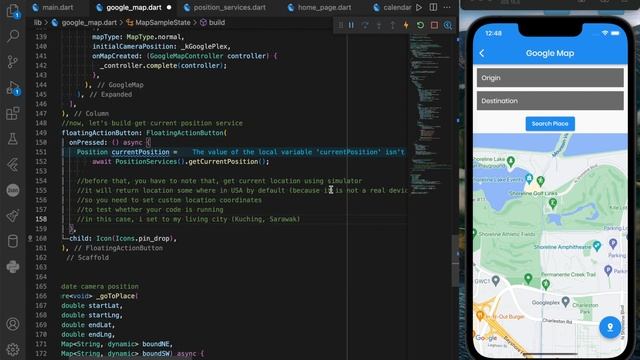Click Step Into in debug toolbar

379,25
